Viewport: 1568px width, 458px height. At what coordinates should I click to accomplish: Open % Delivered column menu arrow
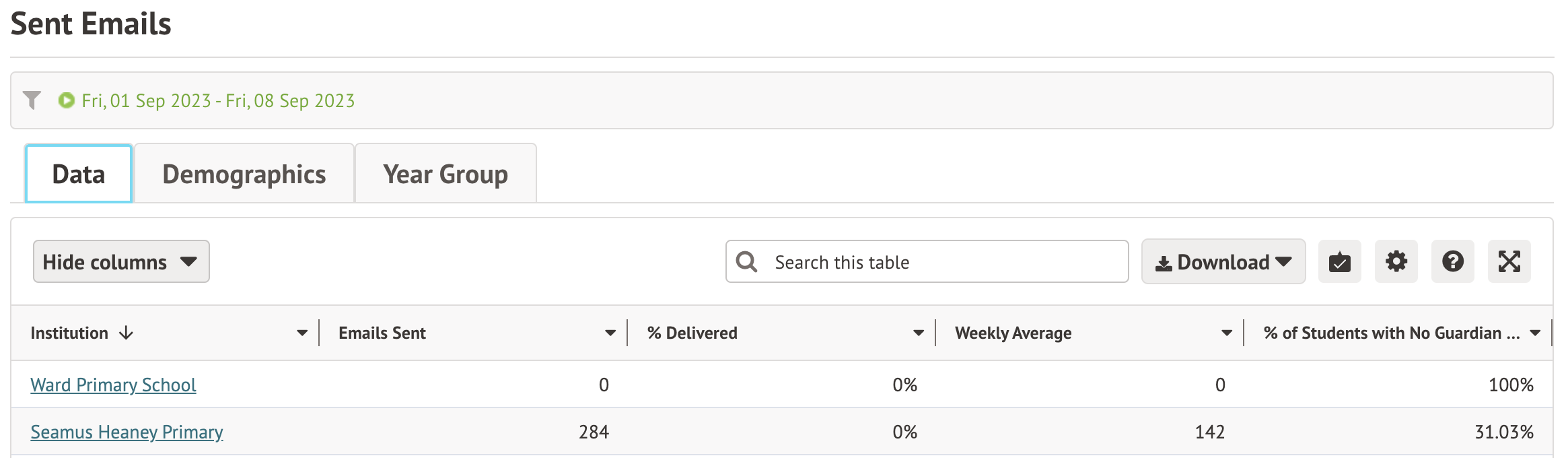pos(919,333)
